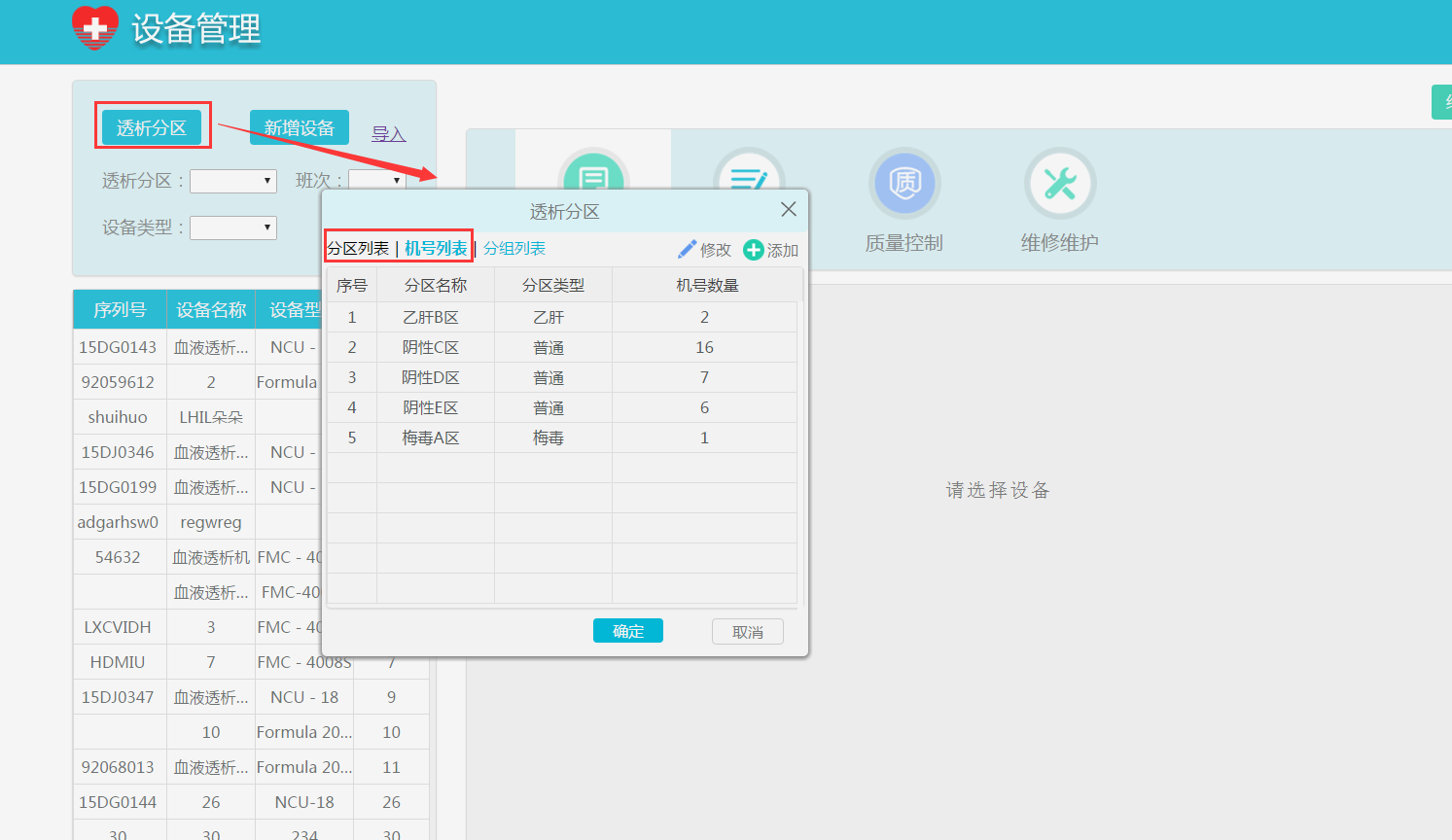Switch to the 分组列表 tab
1452x840 pixels.
(514, 249)
